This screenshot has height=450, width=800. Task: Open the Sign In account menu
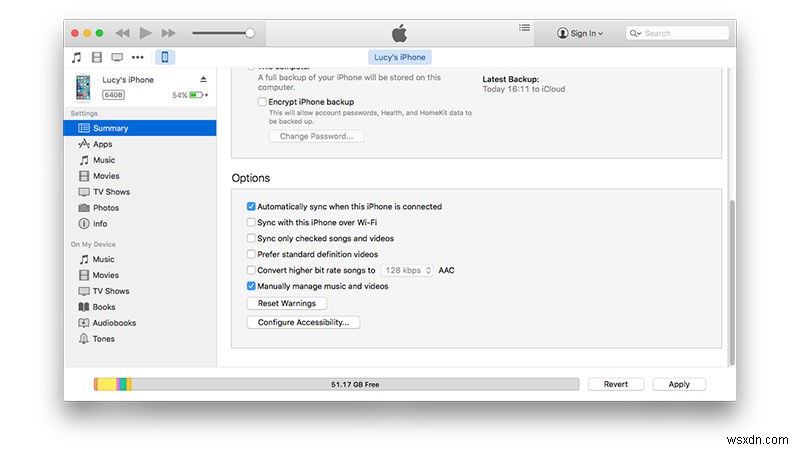point(580,33)
